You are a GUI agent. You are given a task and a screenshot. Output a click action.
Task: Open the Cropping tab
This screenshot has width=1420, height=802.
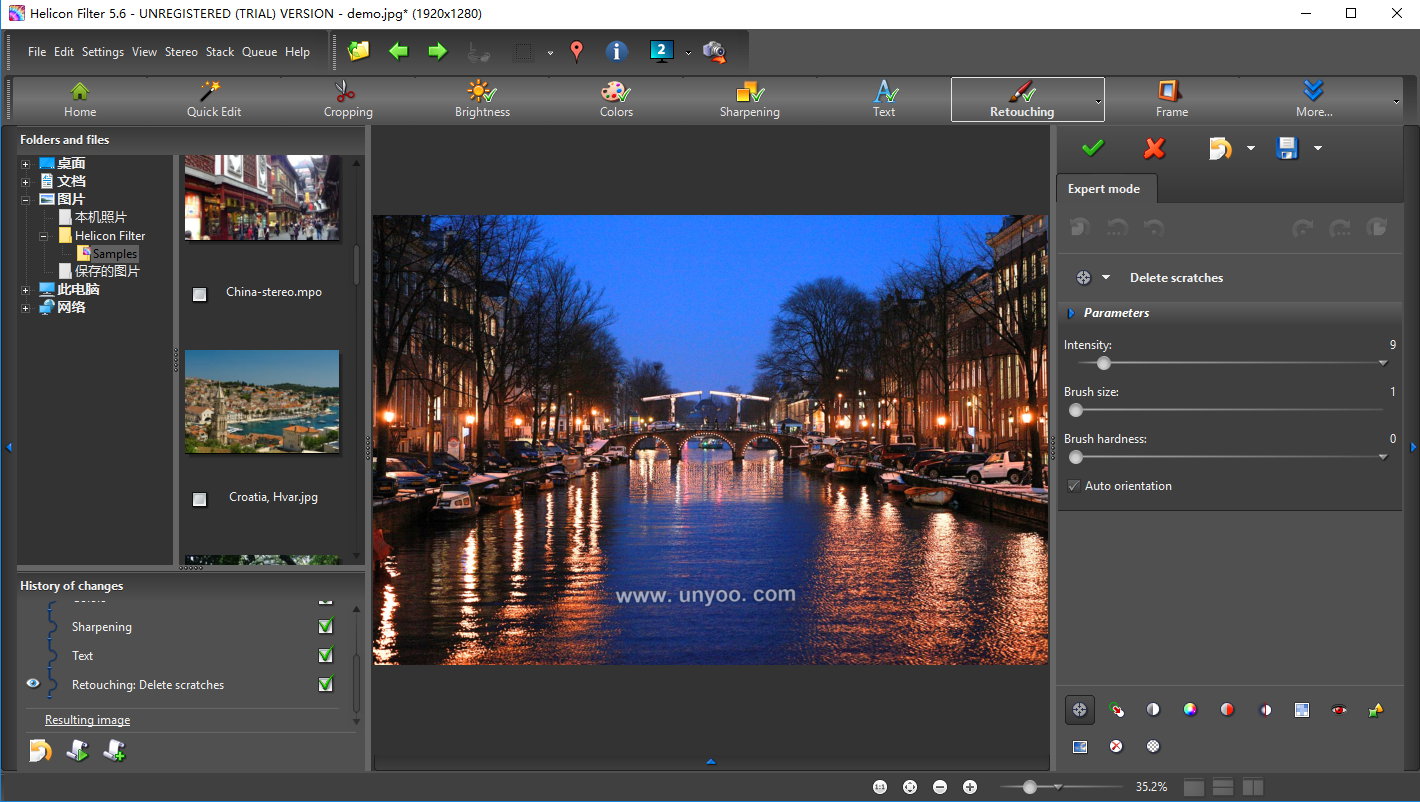[x=348, y=100]
